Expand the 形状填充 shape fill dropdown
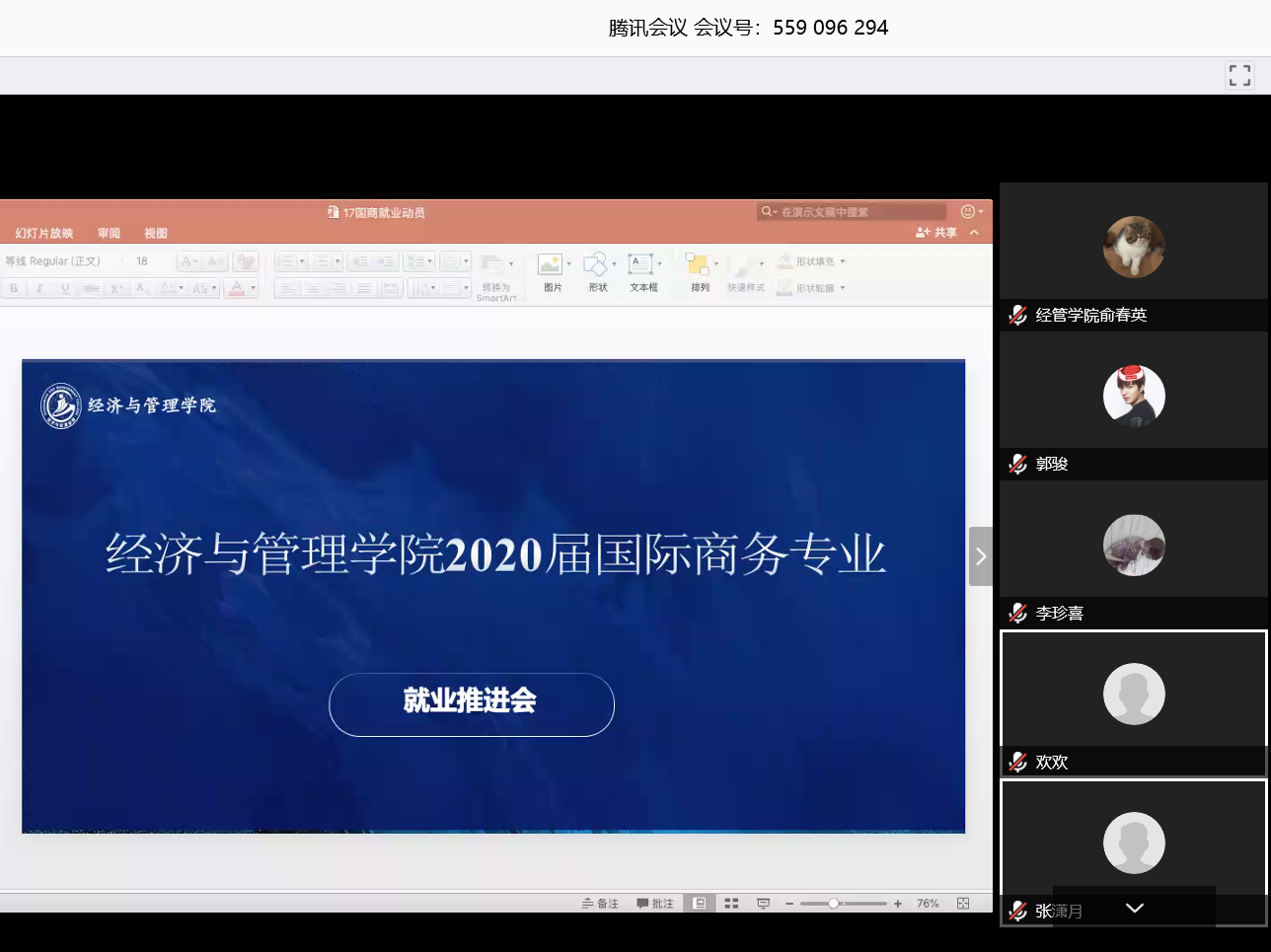The width and height of the screenshot is (1271, 952). tap(843, 261)
